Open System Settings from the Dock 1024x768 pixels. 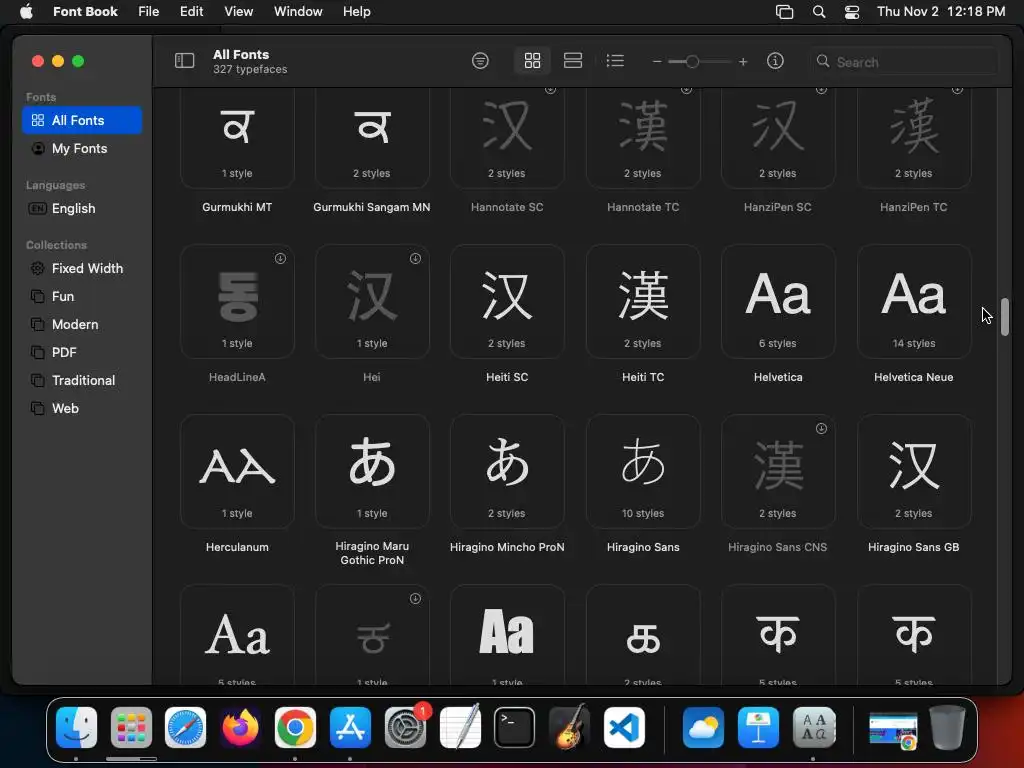pyautogui.click(x=405, y=727)
